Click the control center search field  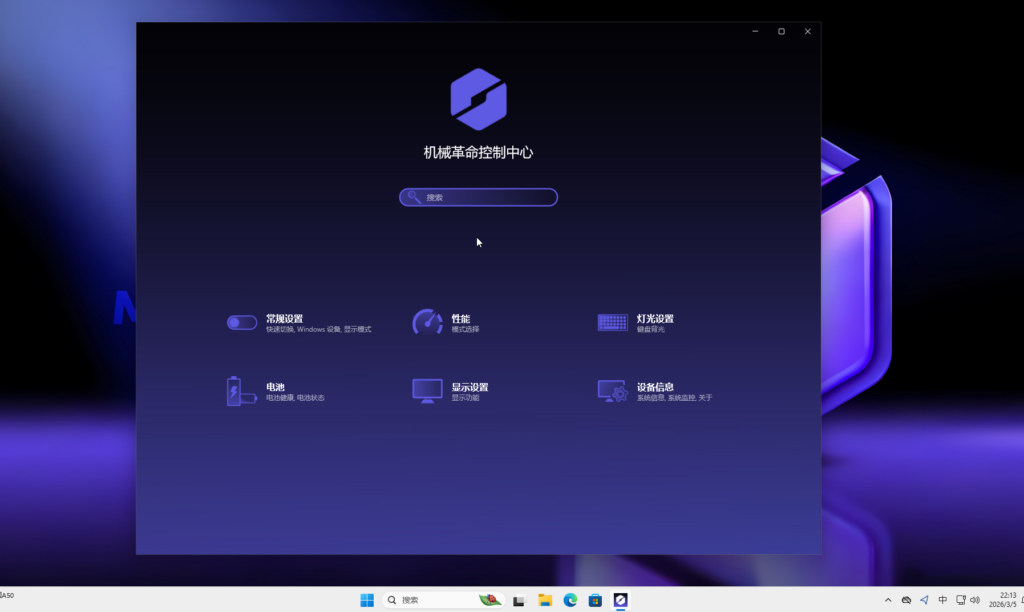point(478,197)
